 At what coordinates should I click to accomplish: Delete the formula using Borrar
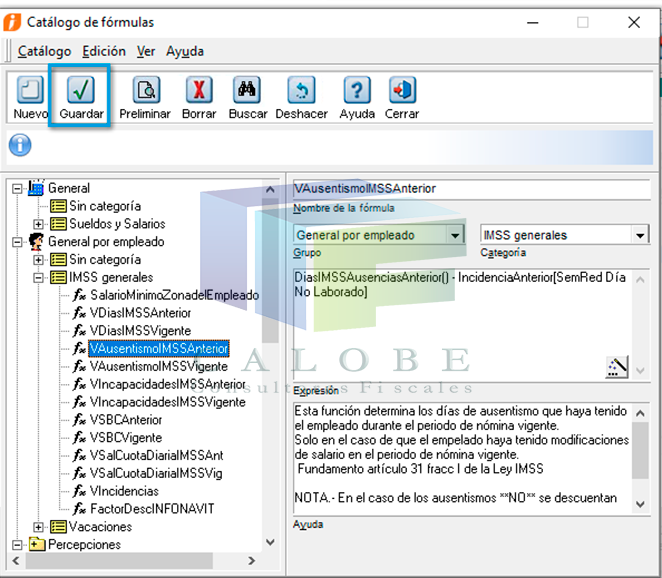click(199, 90)
